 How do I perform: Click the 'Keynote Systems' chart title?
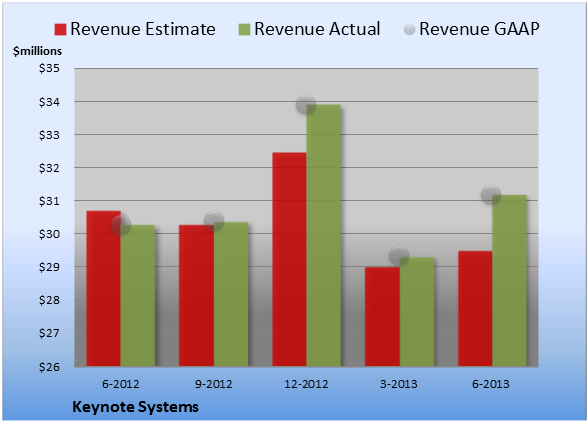tap(135, 407)
